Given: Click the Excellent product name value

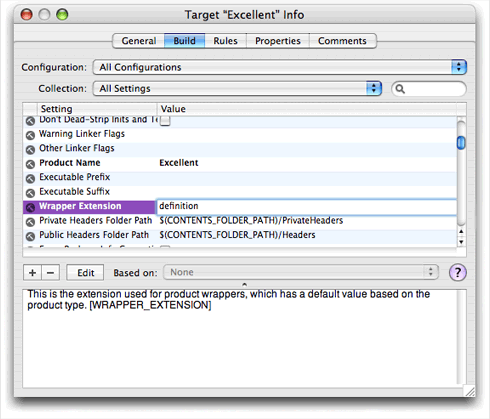Looking at the screenshot, I should [x=179, y=163].
